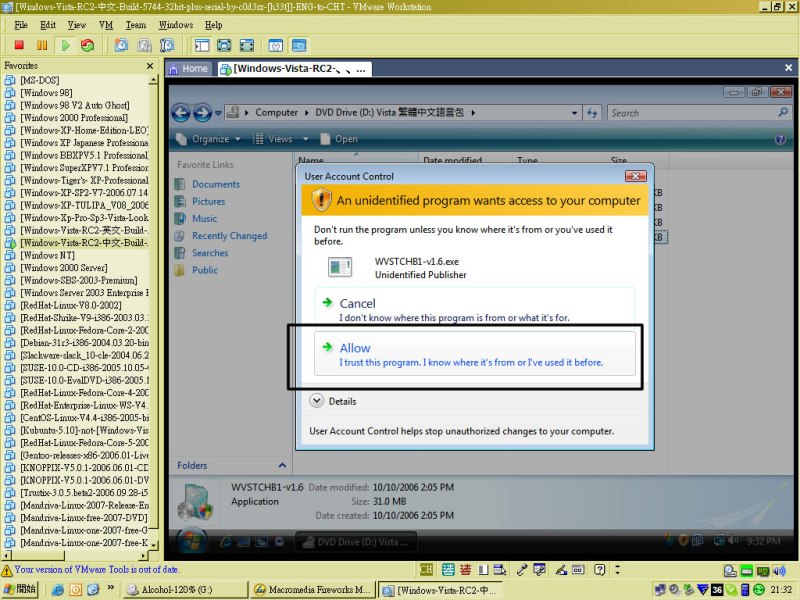Image resolution: width=800 pixels, height=600 pixels.
Task: Open the File menu
Action: [x=21, y=25]
